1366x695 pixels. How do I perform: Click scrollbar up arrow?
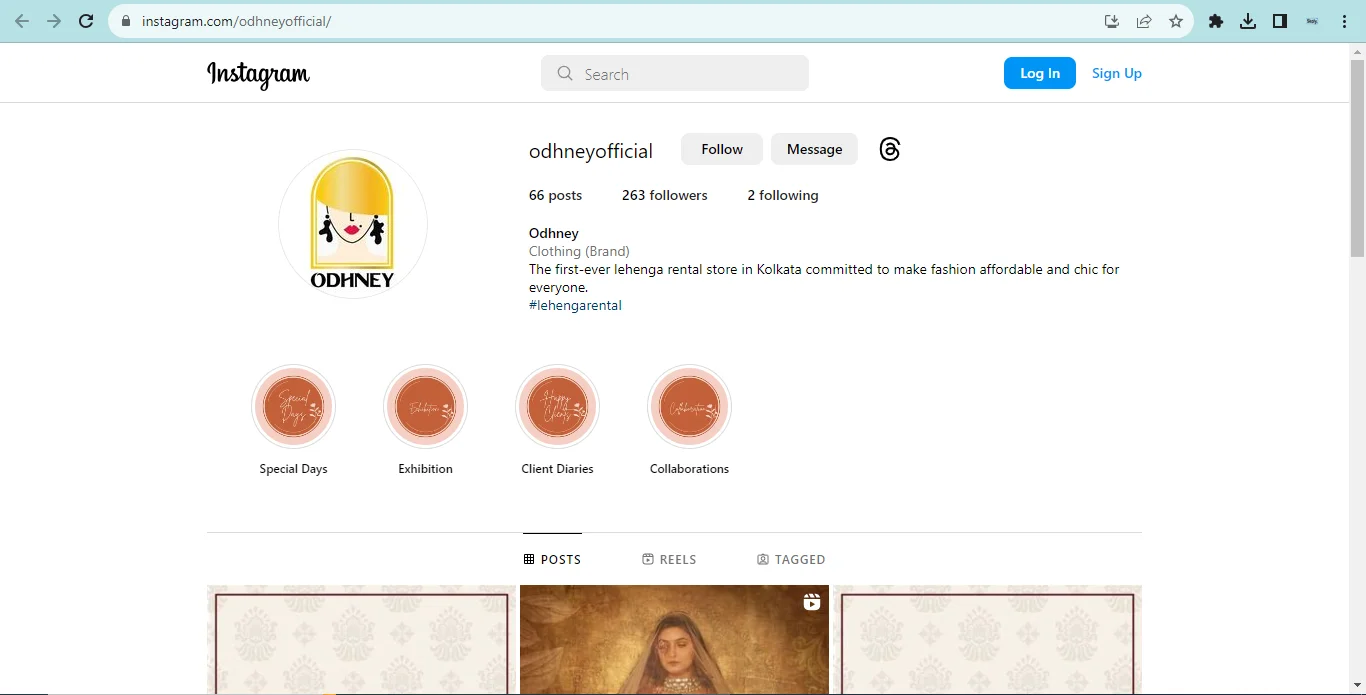(x=1357, y=50)
